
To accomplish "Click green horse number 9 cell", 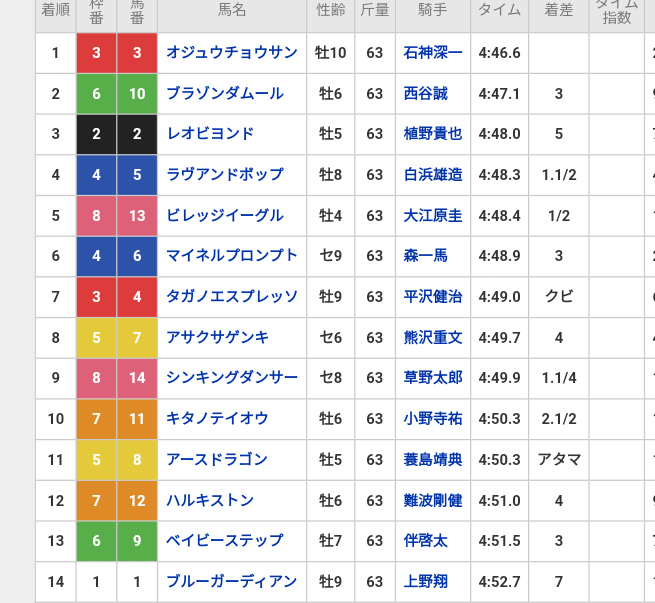I will point(137,540).
